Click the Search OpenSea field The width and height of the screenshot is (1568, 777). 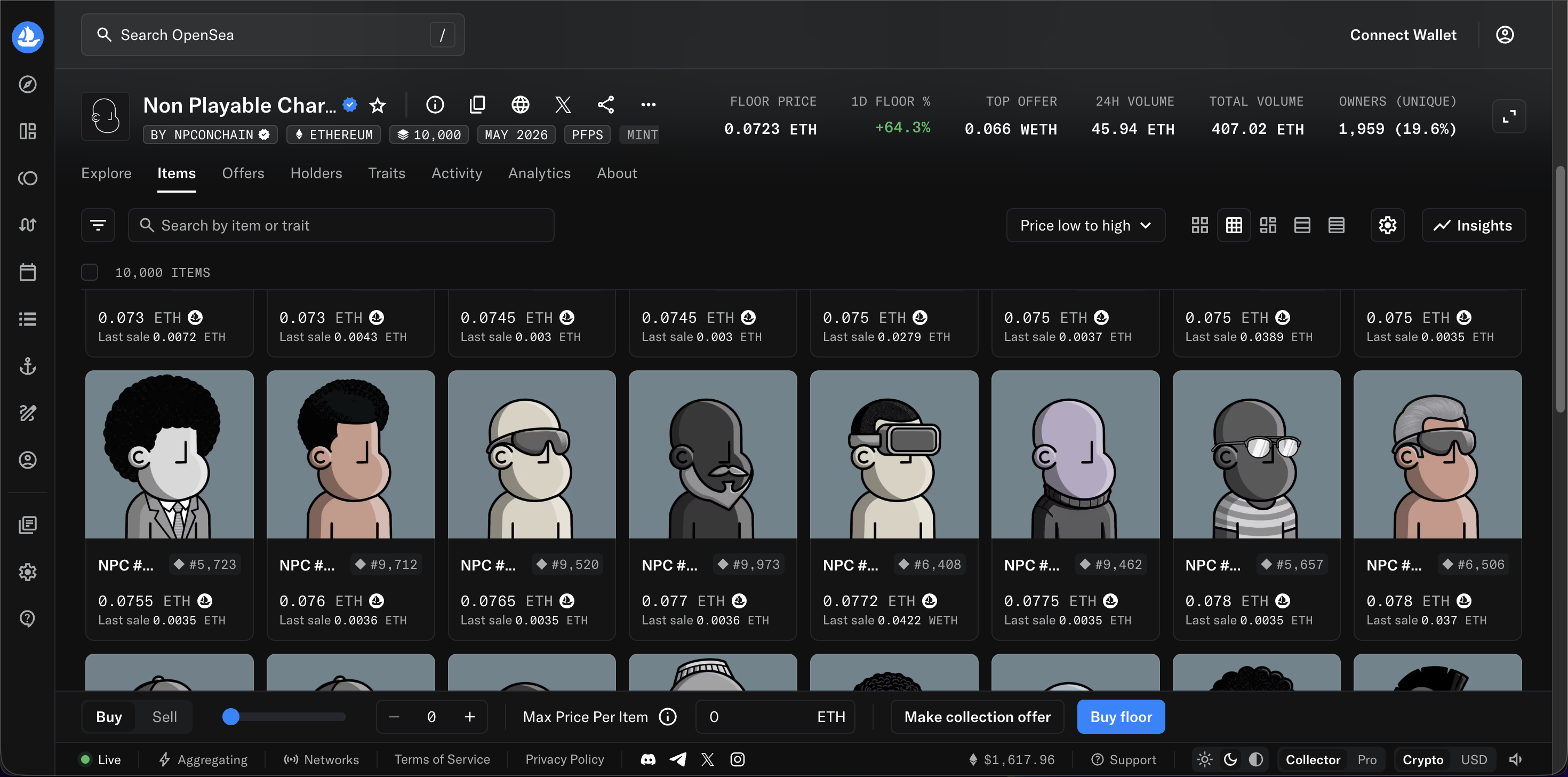click(x=273, y=35)
